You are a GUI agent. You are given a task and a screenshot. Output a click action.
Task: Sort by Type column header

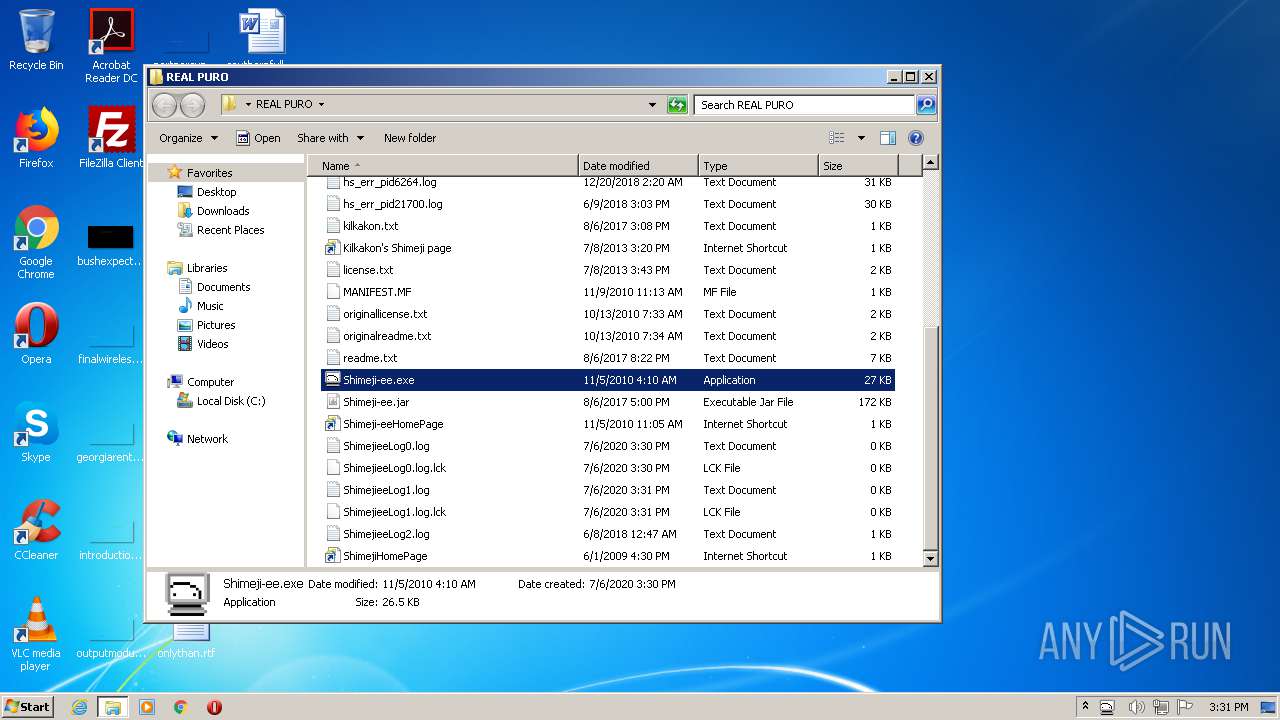758,166
